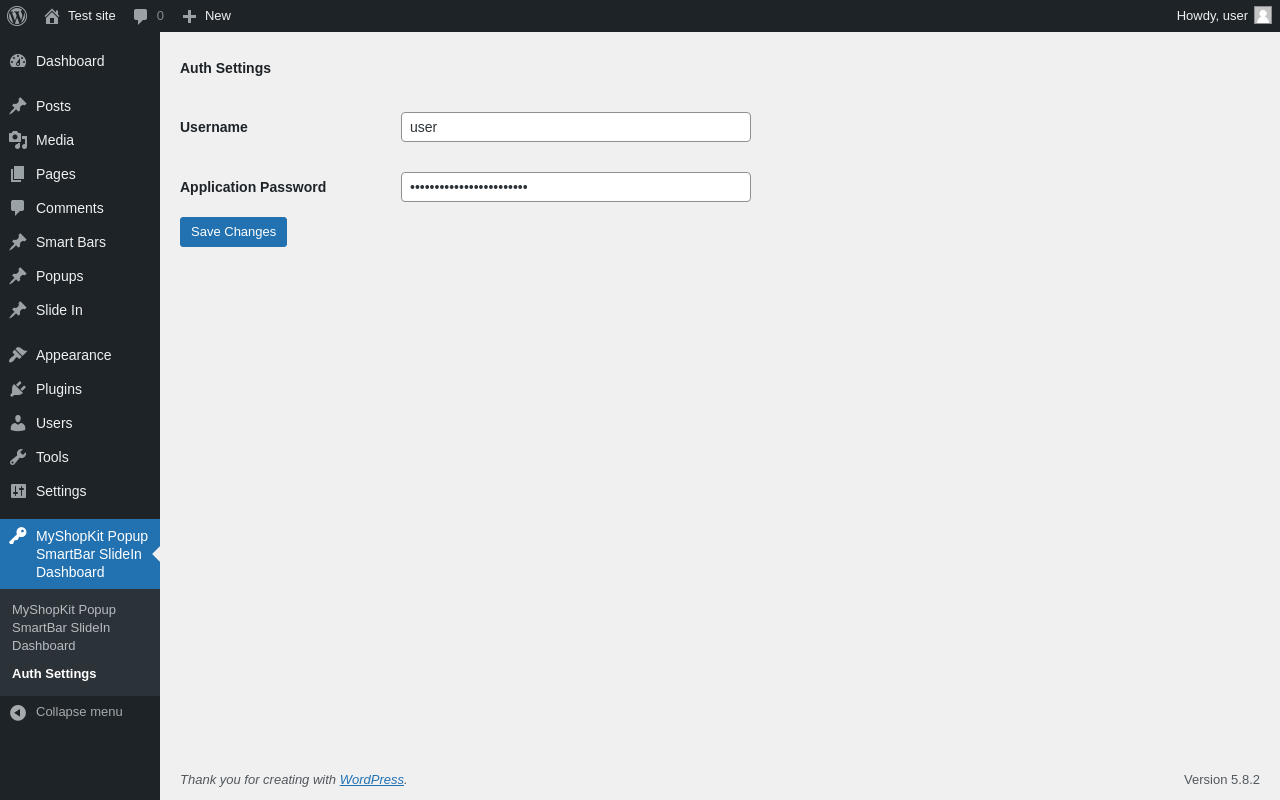Click the Slide In pin icon
Image resolution: width=1280 pixels, height=800 pixels.
pos(18,310)
